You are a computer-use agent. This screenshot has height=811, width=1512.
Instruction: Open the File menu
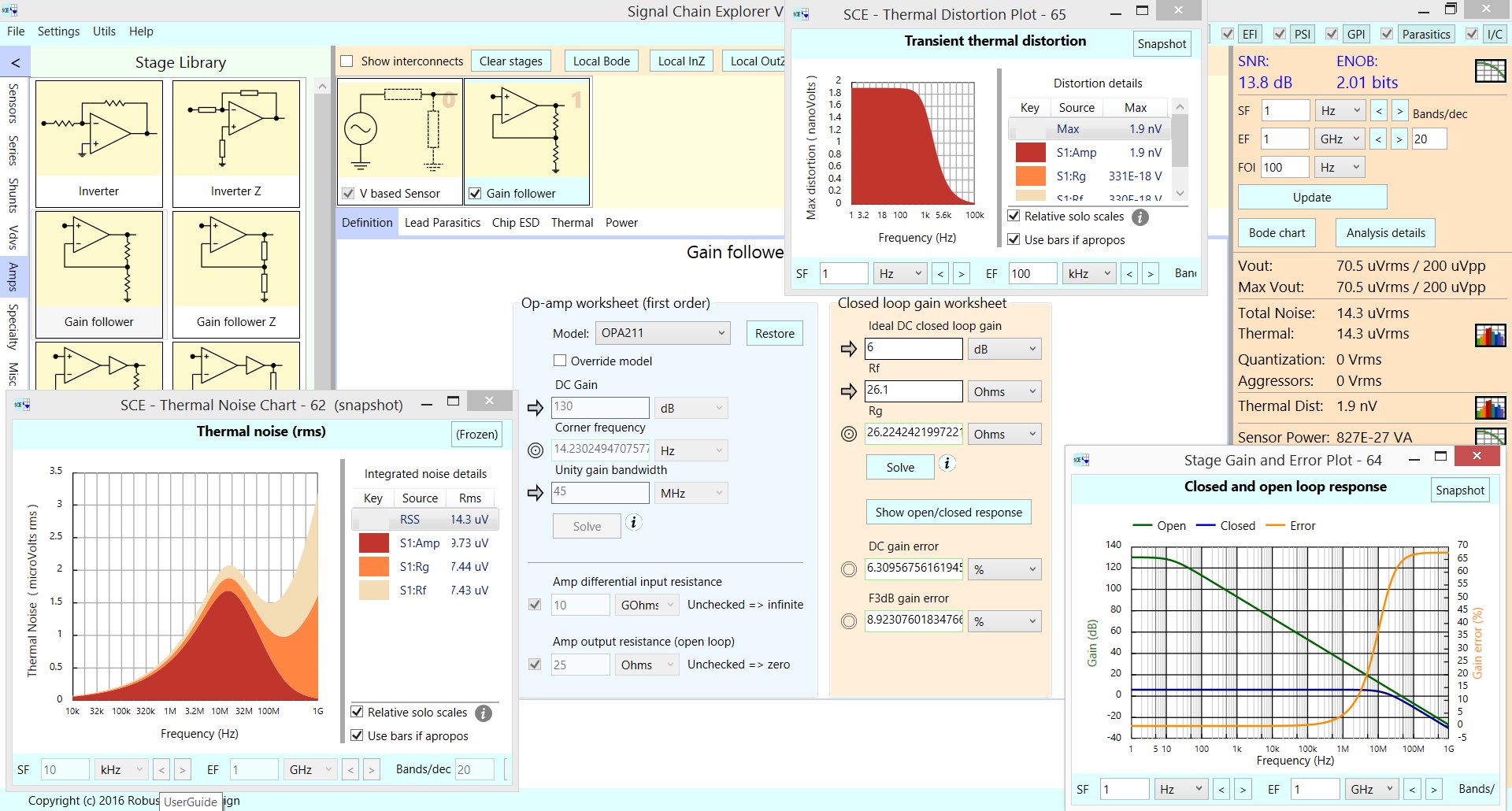[x=16, y=31]
